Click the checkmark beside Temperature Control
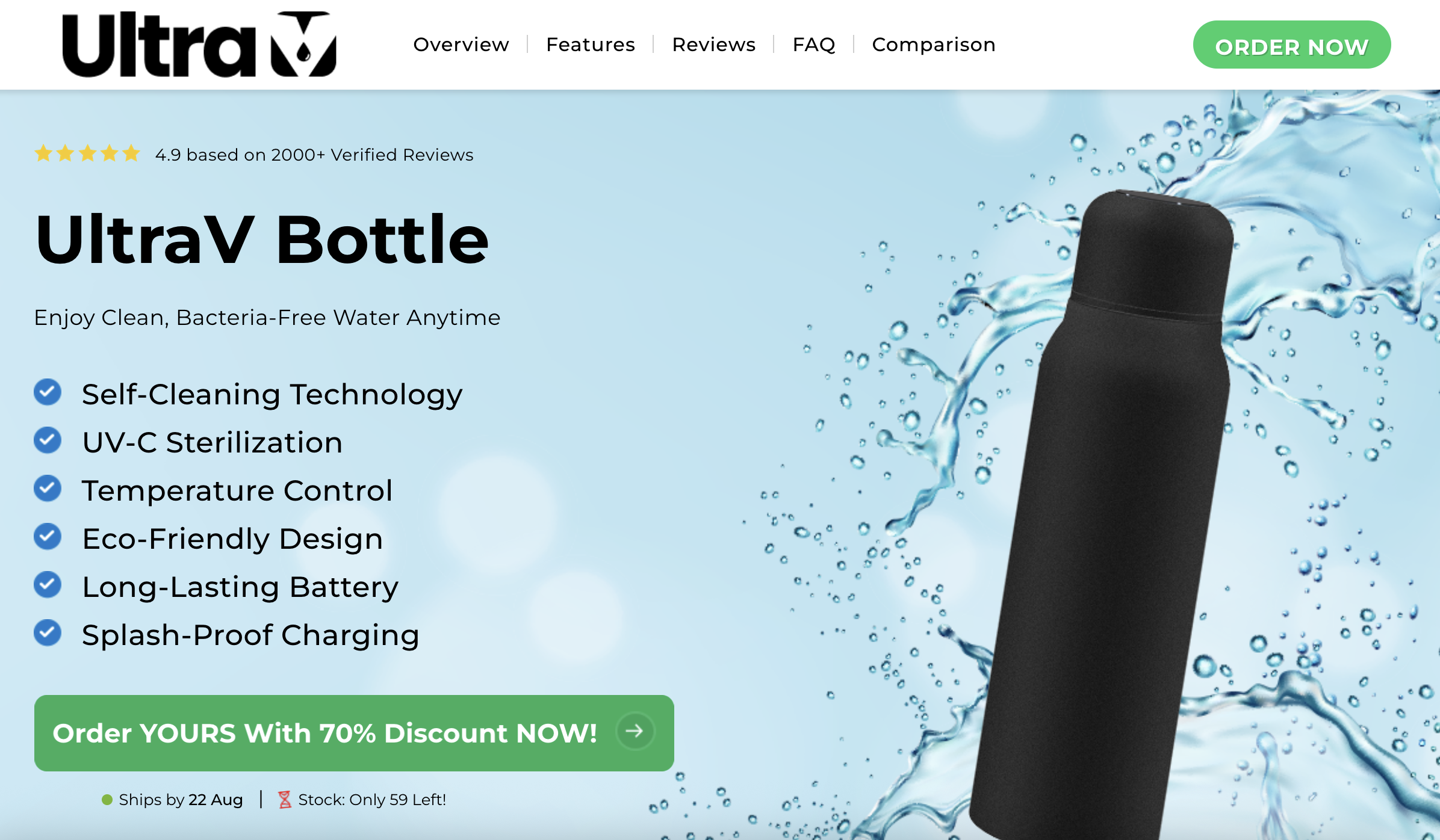 click(x=48, y=489)
